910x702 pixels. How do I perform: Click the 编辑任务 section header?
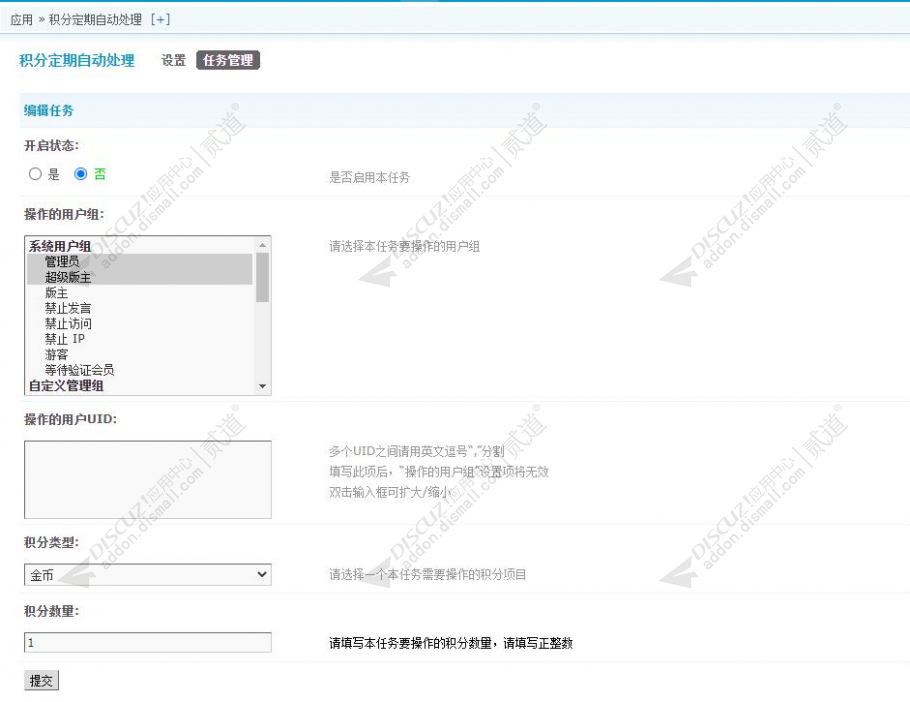pos(49,110)
